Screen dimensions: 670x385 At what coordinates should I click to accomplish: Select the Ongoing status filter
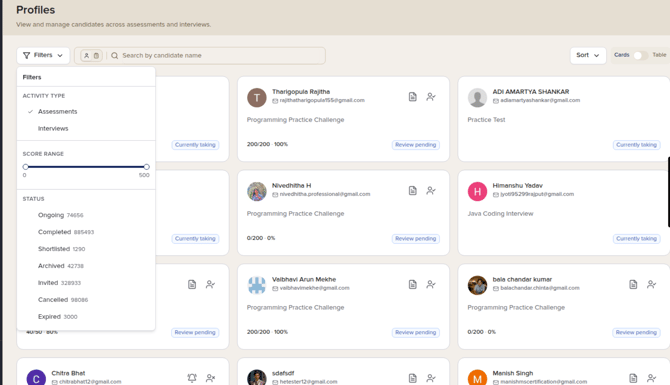86,215
